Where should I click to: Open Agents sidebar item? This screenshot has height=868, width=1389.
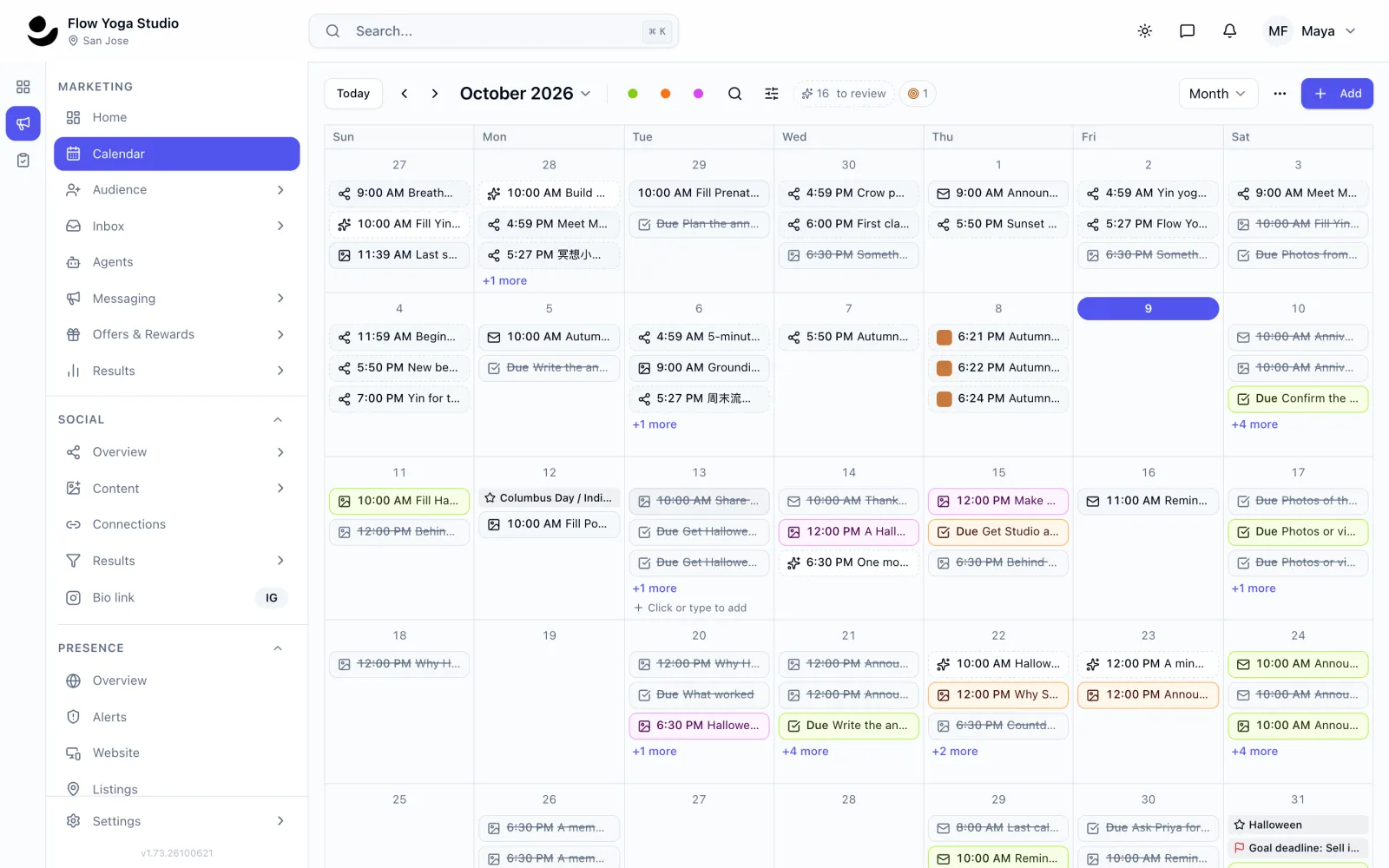[x=177, y=262]
